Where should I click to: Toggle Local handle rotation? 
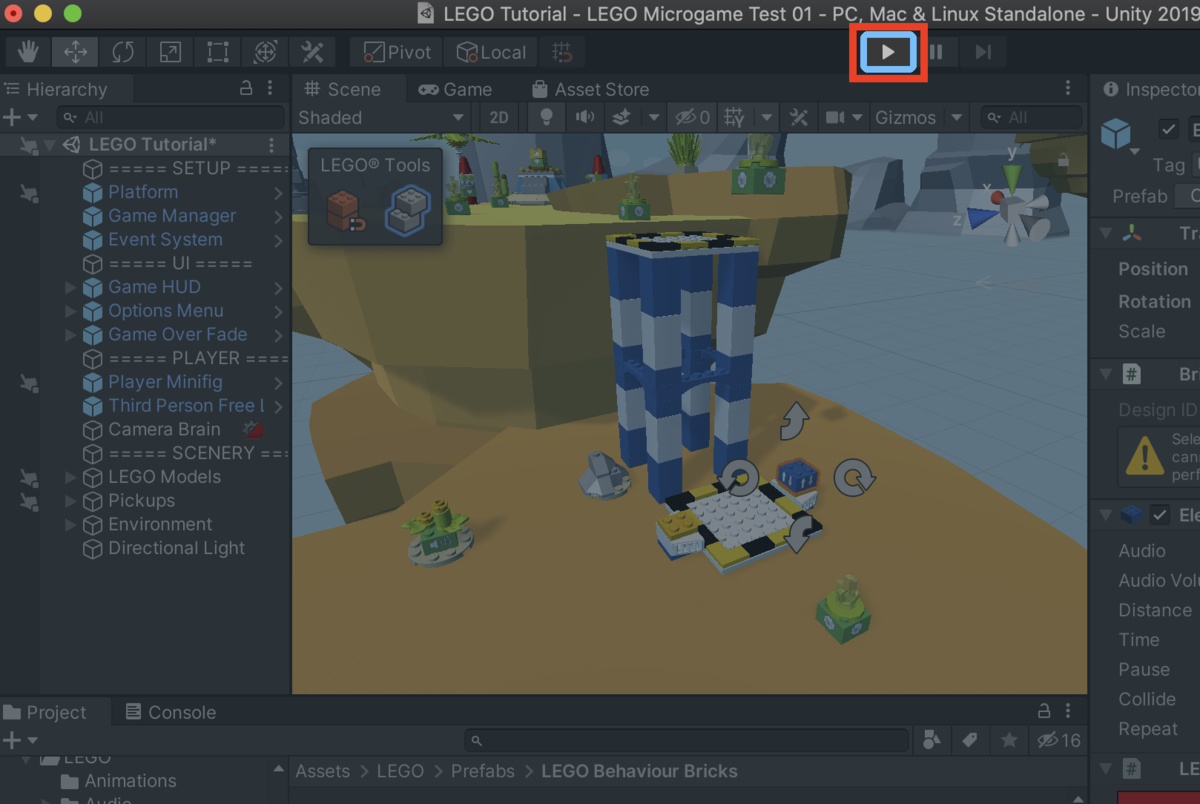click(x=491, y=52)
